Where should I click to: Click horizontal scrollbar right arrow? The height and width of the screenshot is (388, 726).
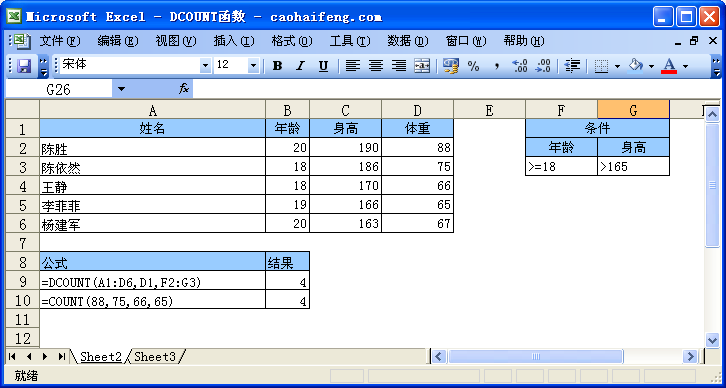(690, 357)
